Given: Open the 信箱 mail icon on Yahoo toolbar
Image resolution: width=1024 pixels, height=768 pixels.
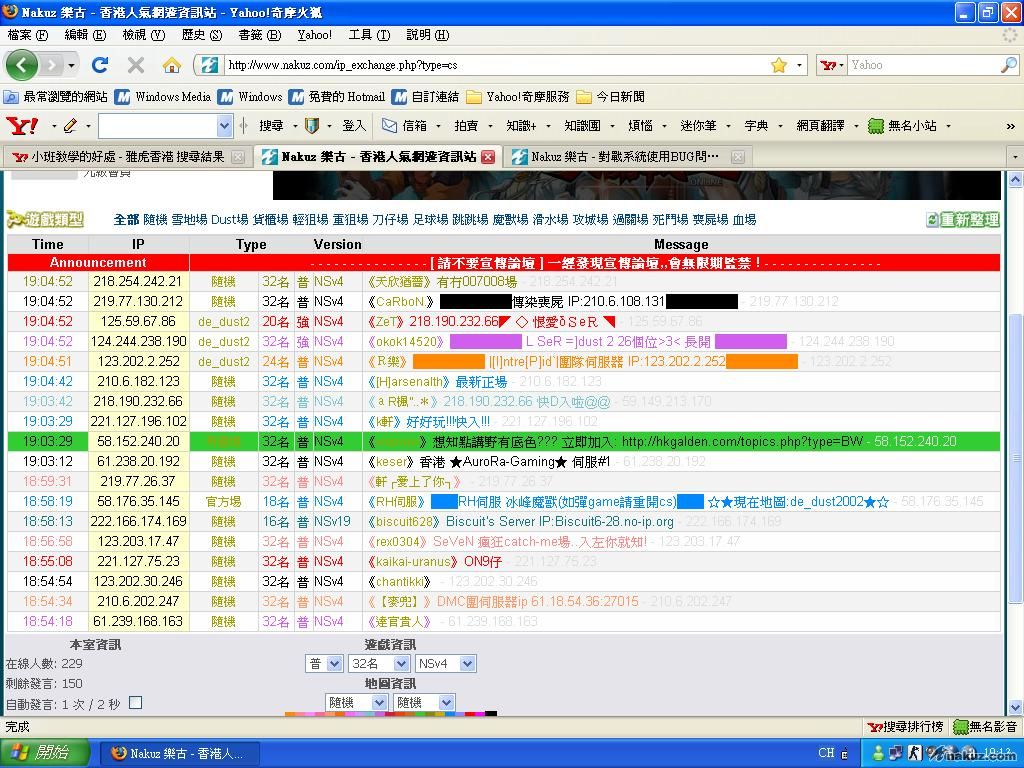Looking at the screenshot, I should [x=404, y=126].
